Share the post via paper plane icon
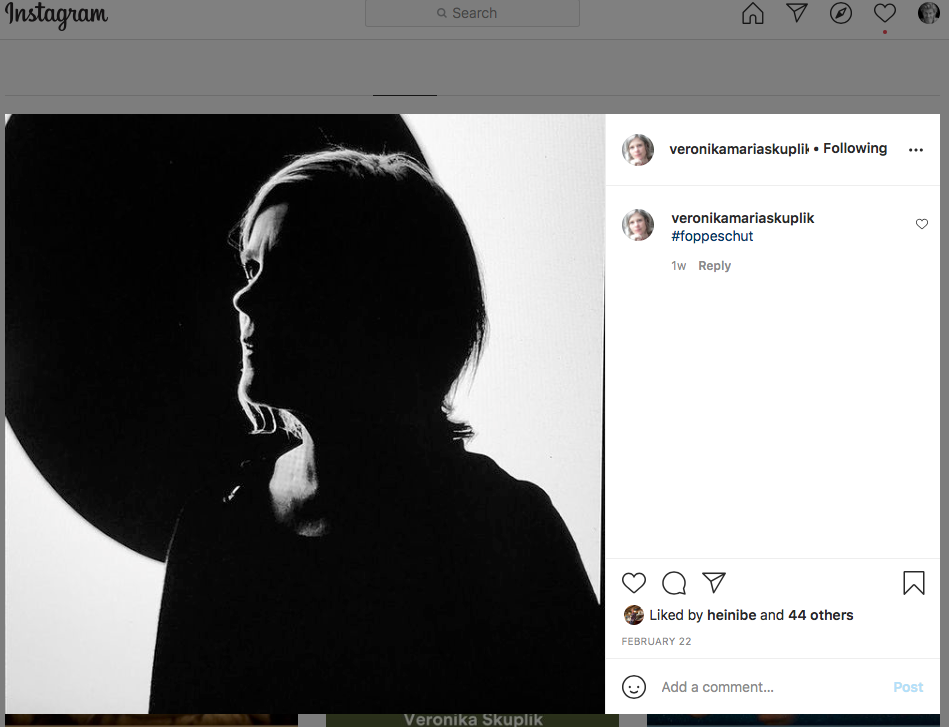This screenshot has height=727, width=949. coord(714,582)
